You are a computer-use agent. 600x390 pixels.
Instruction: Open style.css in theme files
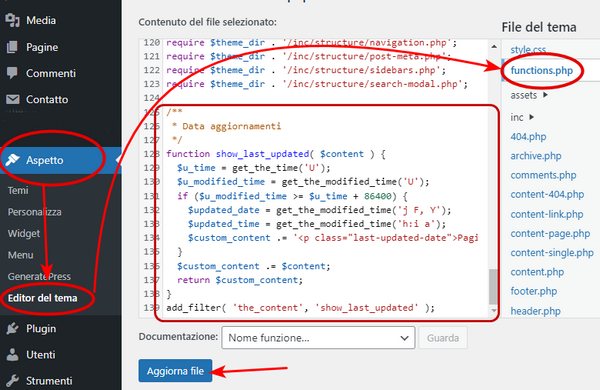coord(528,49)
